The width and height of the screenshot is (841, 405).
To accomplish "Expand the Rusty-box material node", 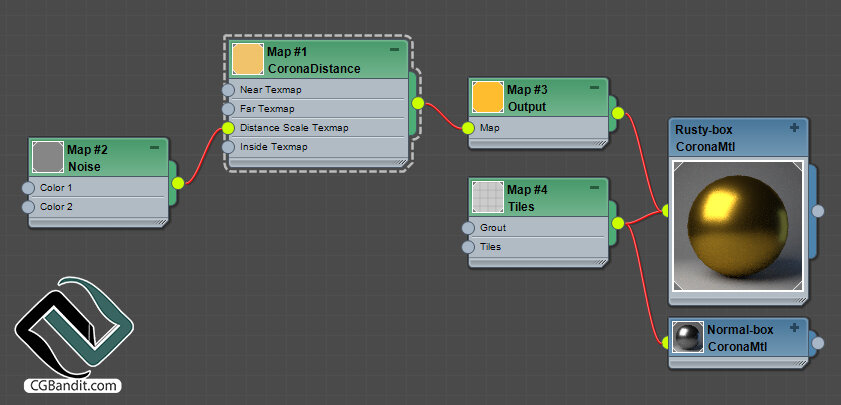I will coord(794,127).
